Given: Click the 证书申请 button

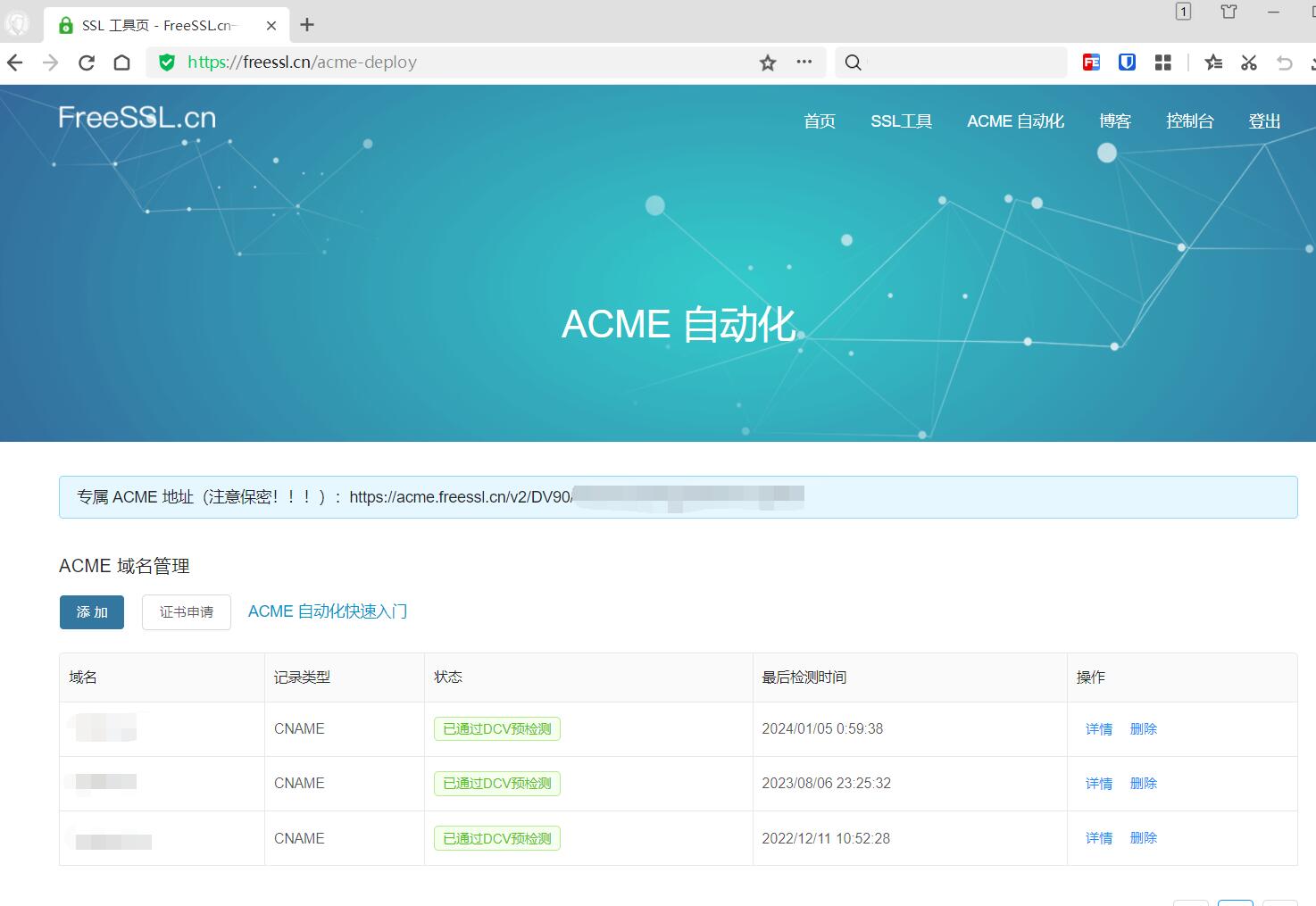Looking at the screenshot, I should click(187, 612).
